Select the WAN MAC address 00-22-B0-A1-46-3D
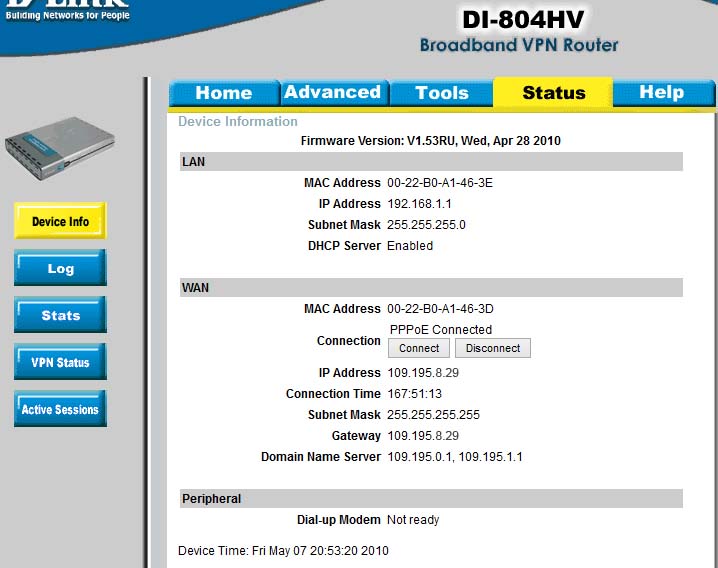Viewport: 718px width, 568px height. [x=440, y=309]
